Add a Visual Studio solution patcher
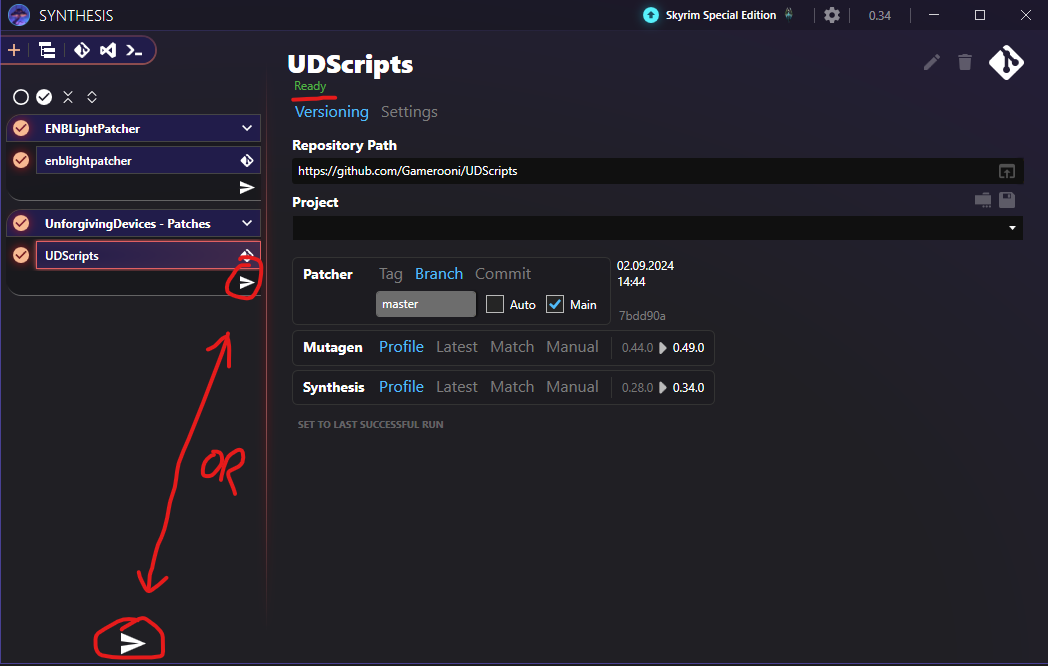 coord(108,50)
